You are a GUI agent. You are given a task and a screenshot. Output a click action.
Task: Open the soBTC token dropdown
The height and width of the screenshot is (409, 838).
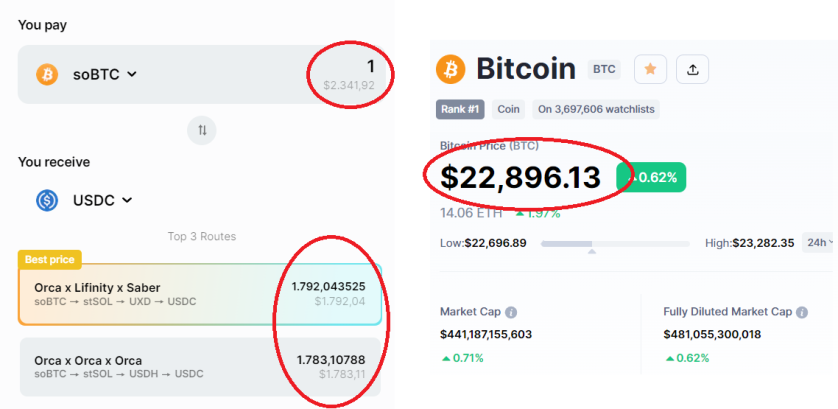(x=105, y=75)
